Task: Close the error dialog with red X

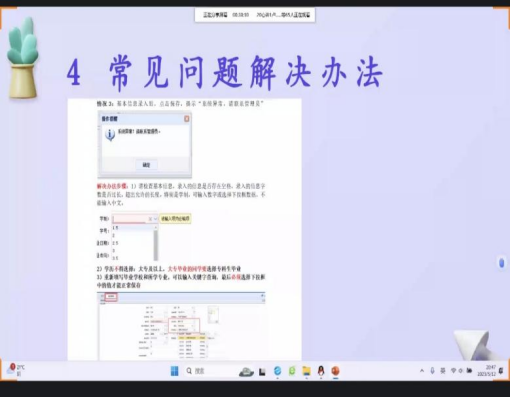Action: [187, 119]
